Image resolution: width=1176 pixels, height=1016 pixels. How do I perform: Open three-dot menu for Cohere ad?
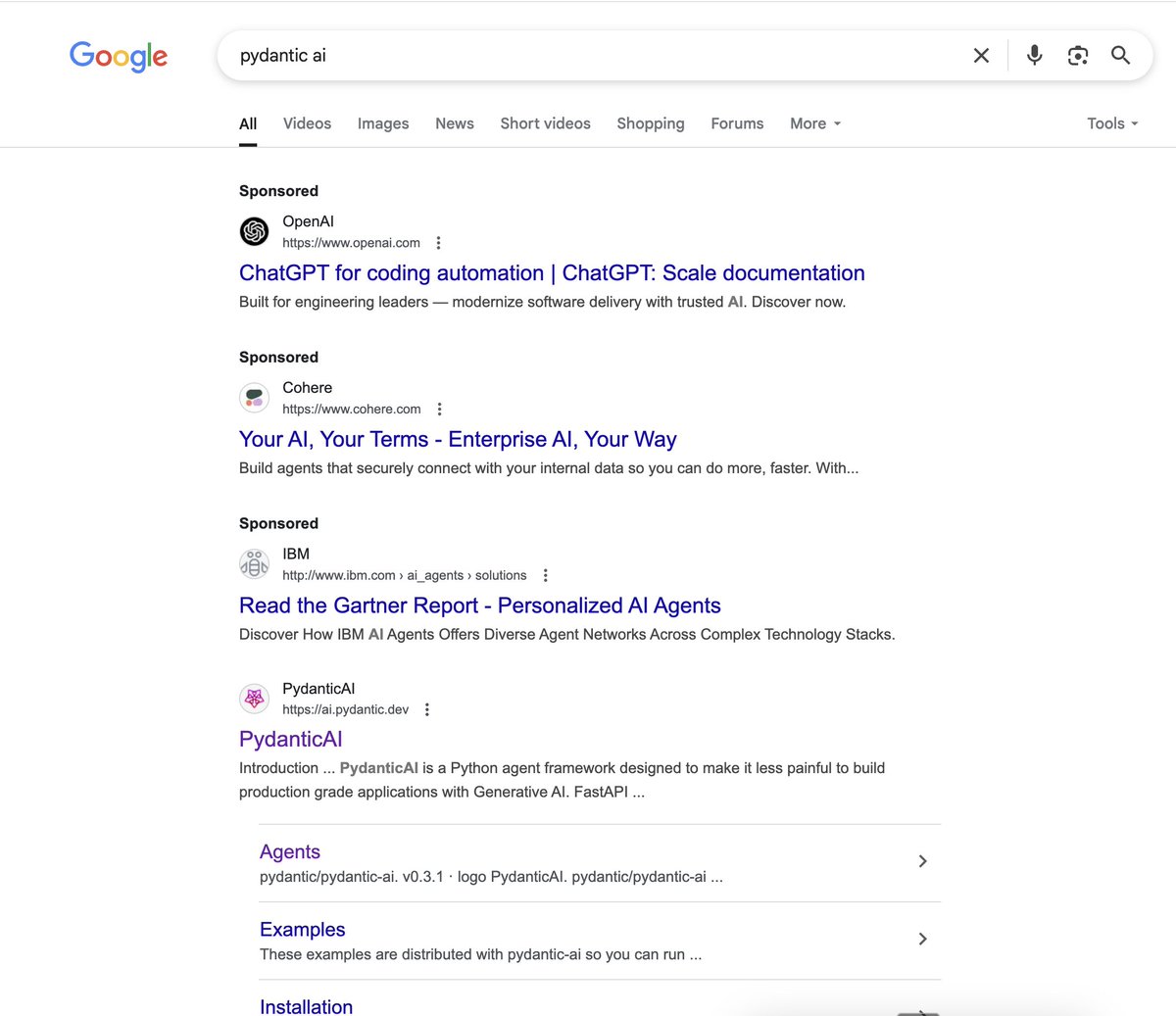(x=439, y=410)
